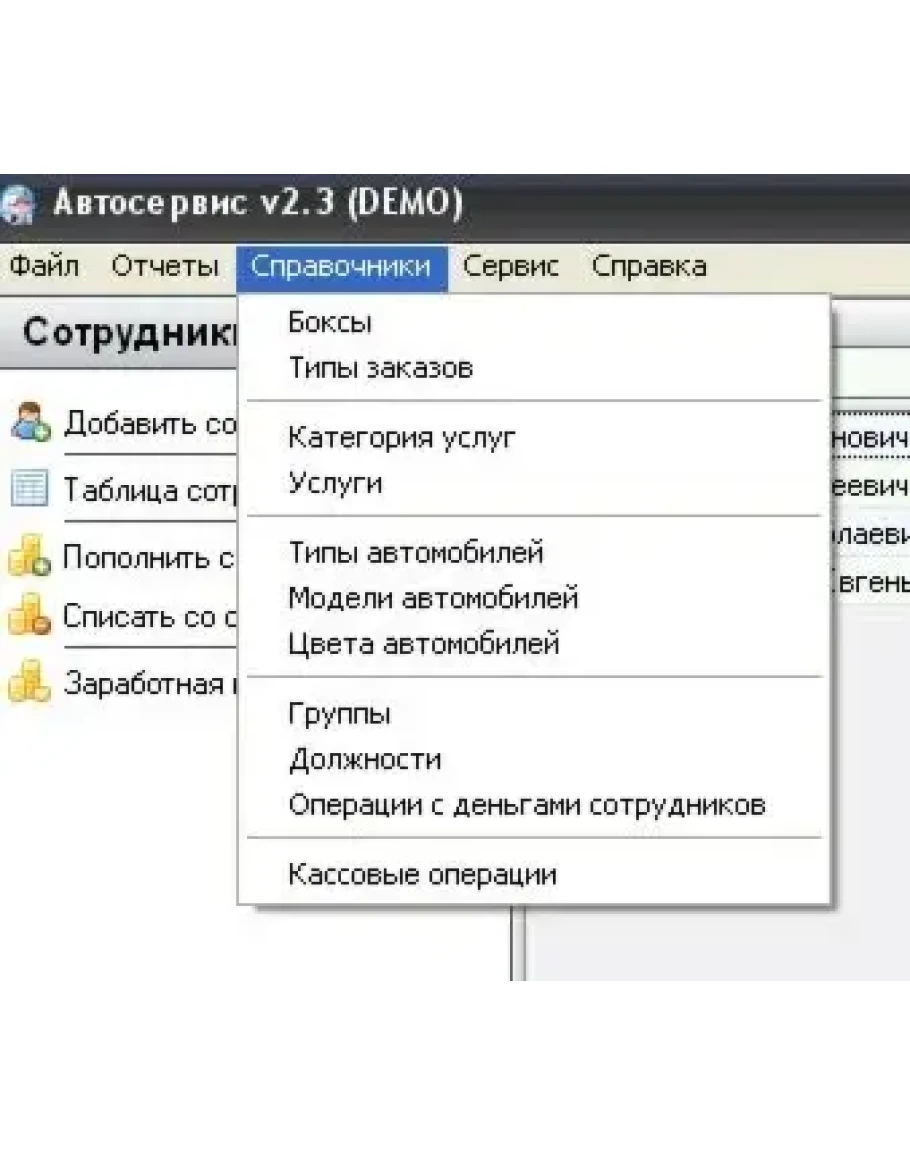Collapse the Справочники menu
The height and width of the screenshot is (1155, 910).
point(341,267)
